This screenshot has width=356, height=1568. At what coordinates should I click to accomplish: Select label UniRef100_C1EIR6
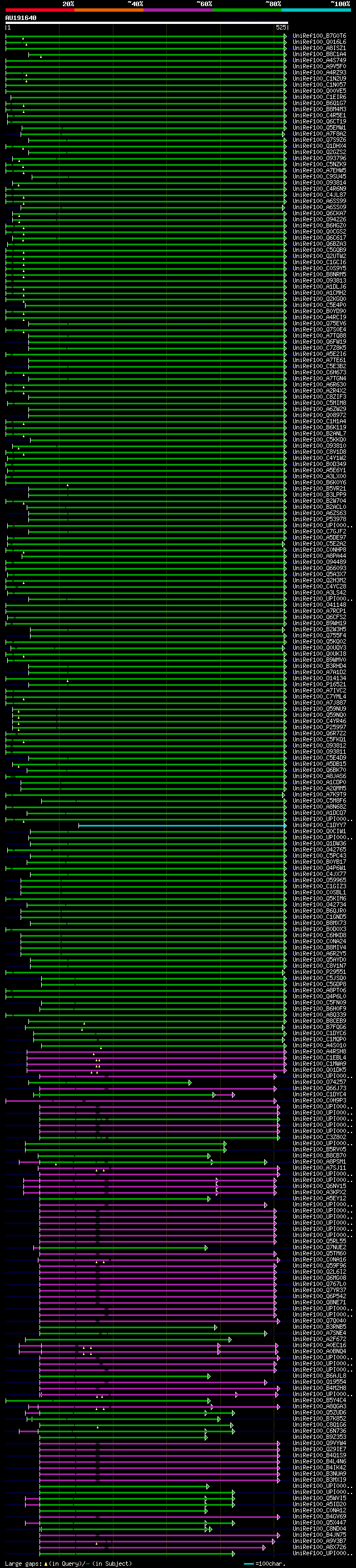click(x=319, y=97)
